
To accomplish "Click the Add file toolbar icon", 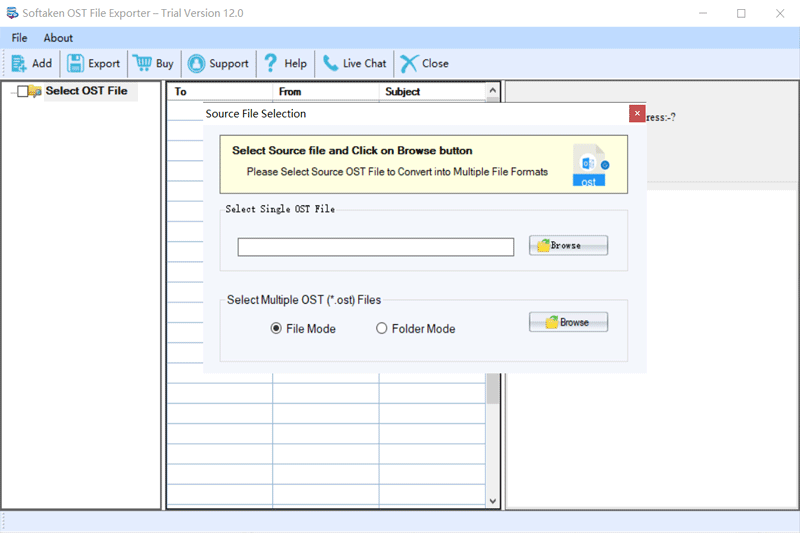I will pos(19,64).
